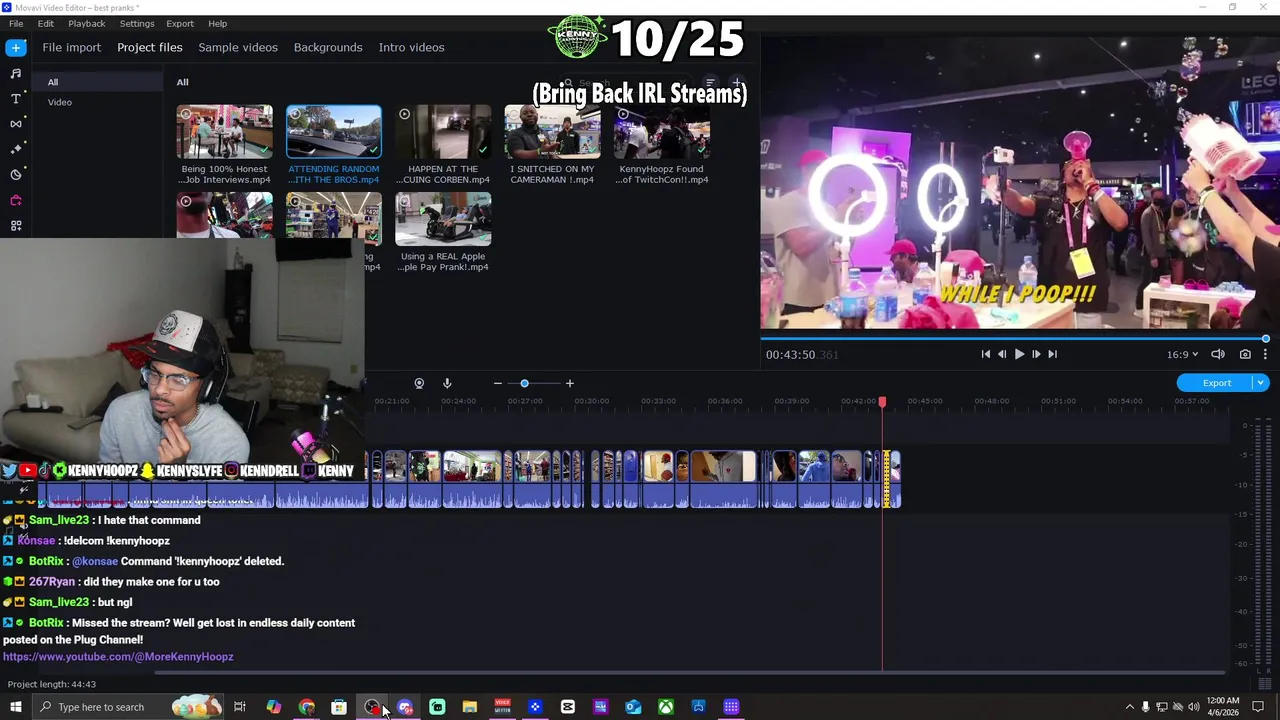Screen dimensions: 1280x720
Task: Click the timeline zoom-in plus icon
Action: (570, 383)
